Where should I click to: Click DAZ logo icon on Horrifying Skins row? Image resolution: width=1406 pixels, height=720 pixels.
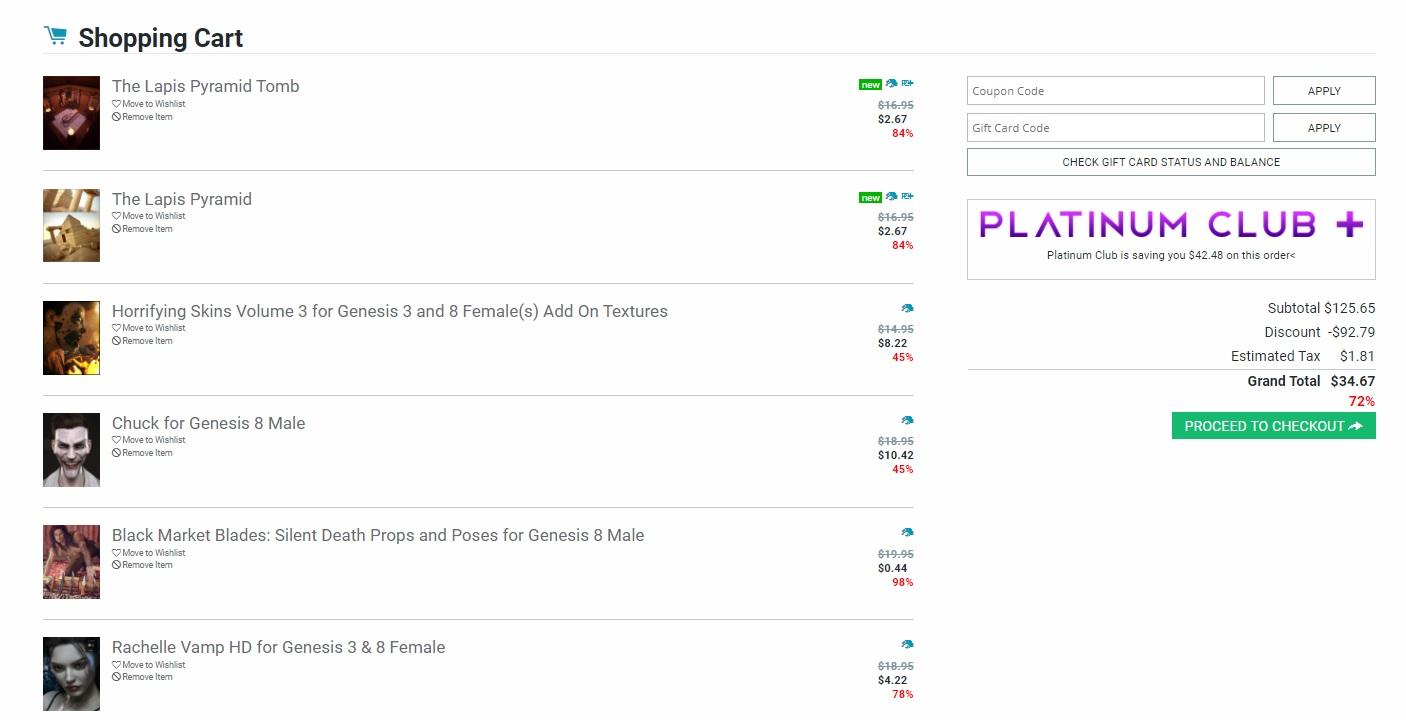[907, 309]
